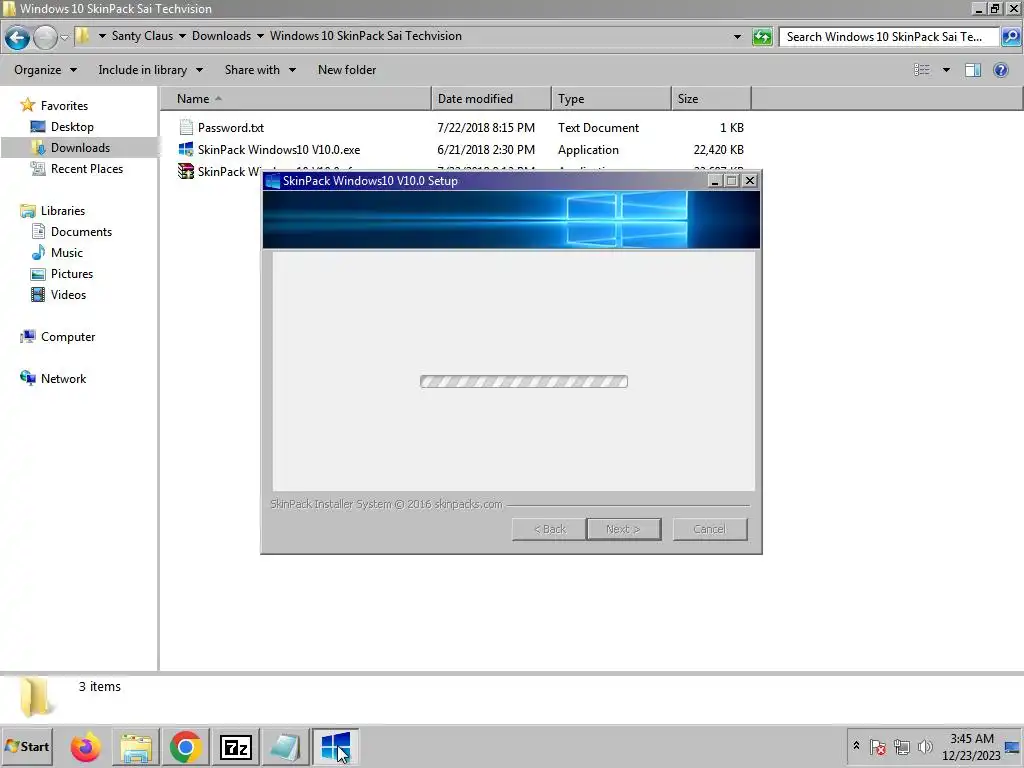The height and width of the screenshot is (768, 1024).
Task: Open Include in library menu
Action: click(150, 70)
